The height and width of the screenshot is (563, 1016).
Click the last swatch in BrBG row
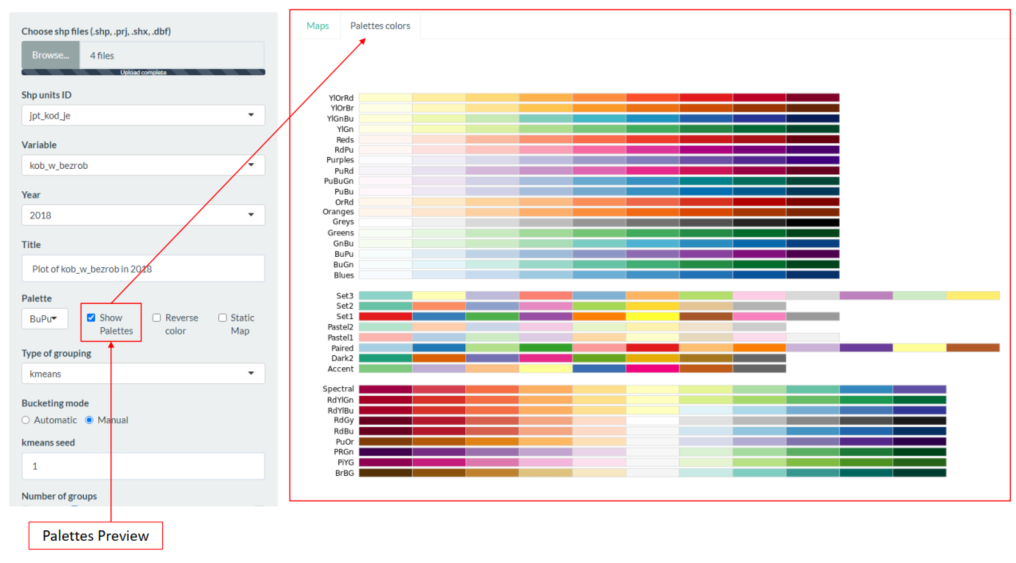coord(919,473)
